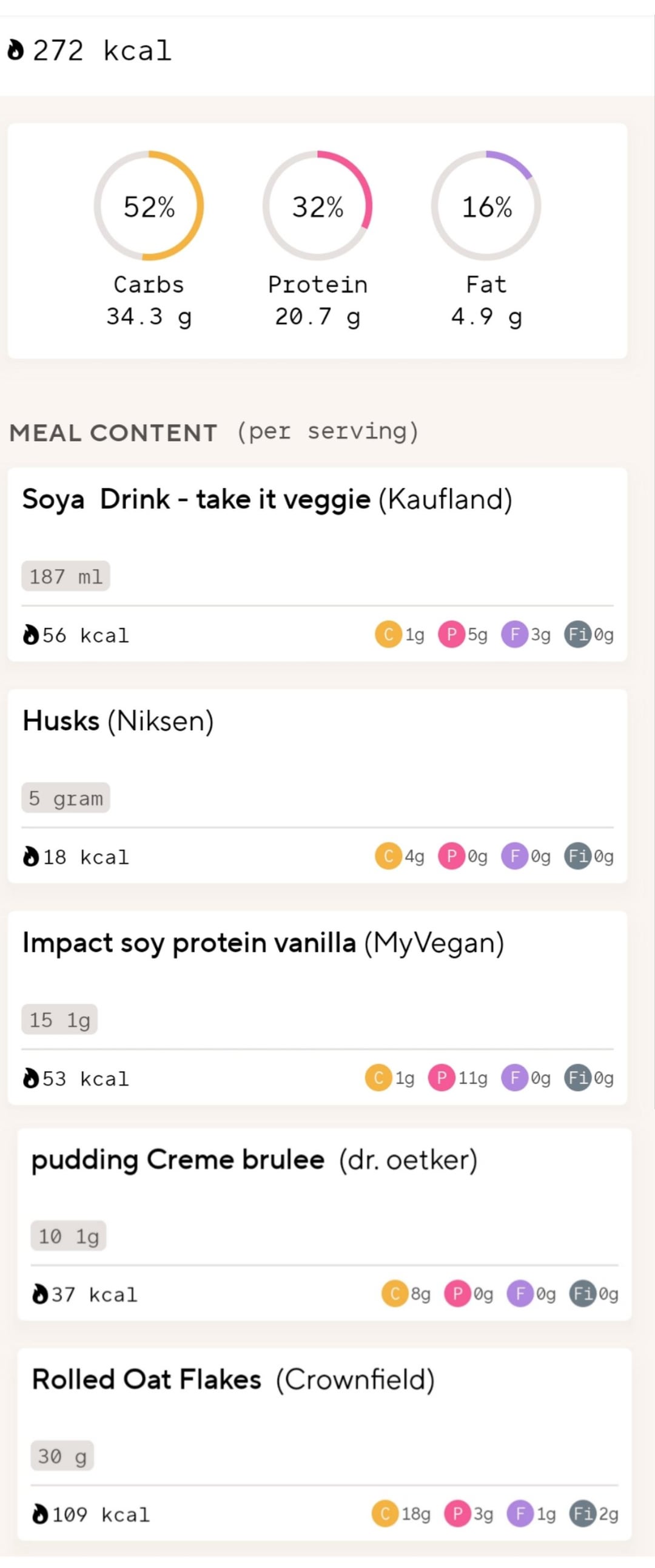Tap the orange carbs icon in Soya Drink row
655x1568 pixels.
pos(388,634)
